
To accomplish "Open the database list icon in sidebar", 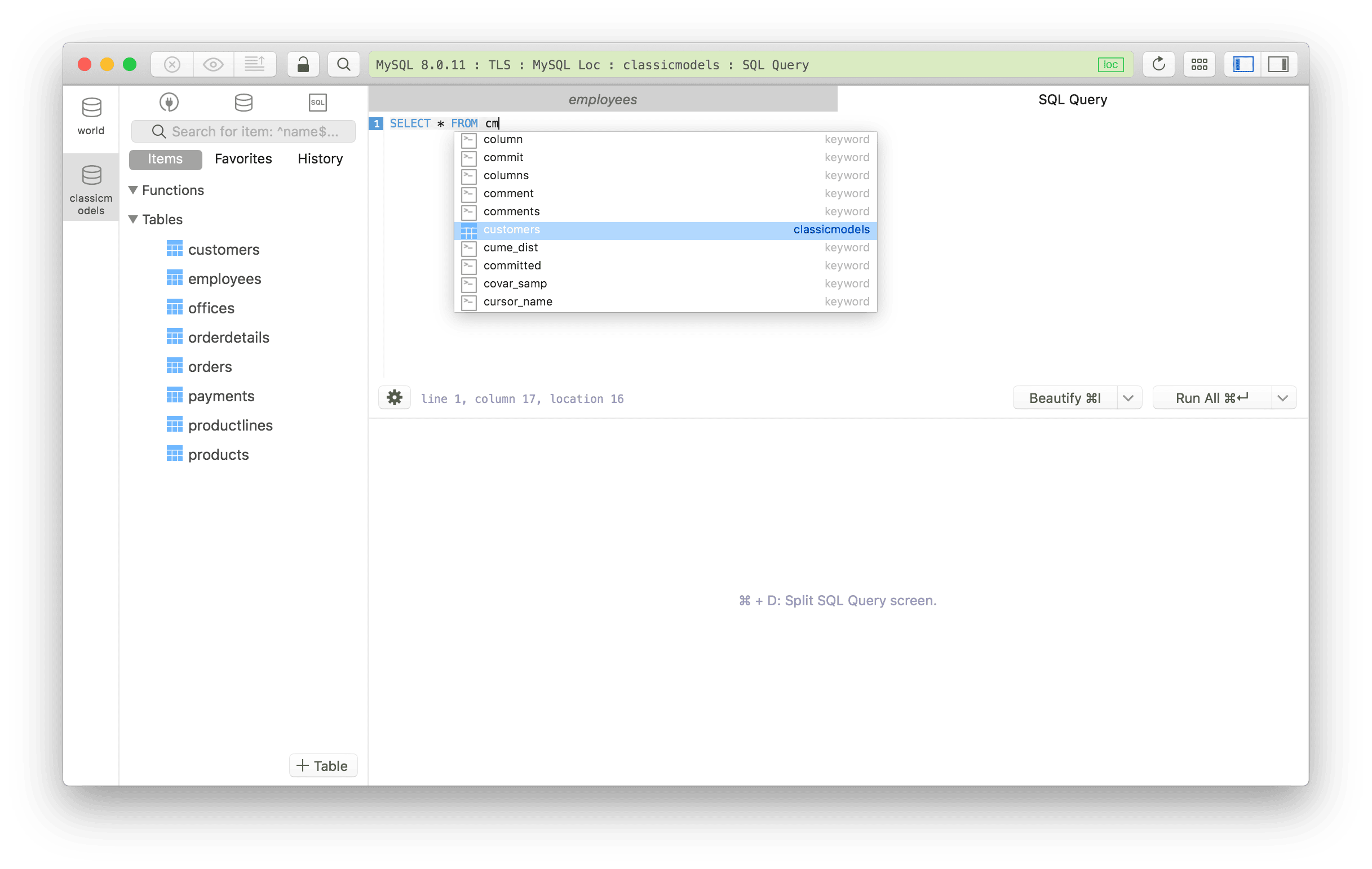I will coord(244,103).
